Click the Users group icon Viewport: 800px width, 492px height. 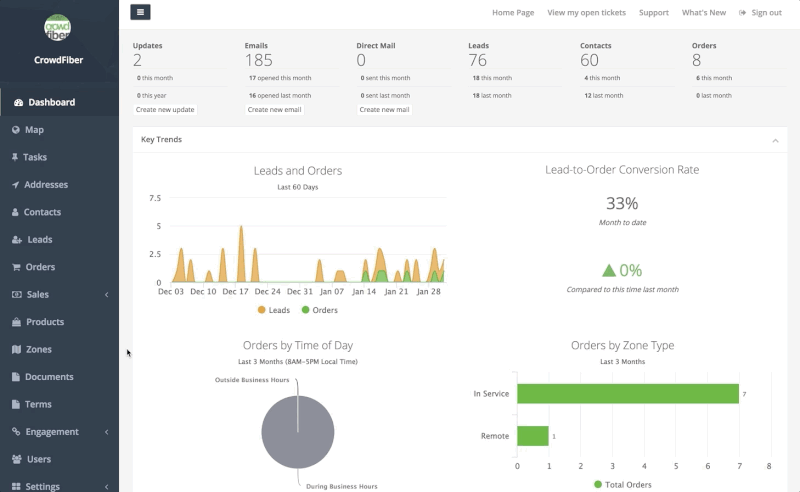17,459
